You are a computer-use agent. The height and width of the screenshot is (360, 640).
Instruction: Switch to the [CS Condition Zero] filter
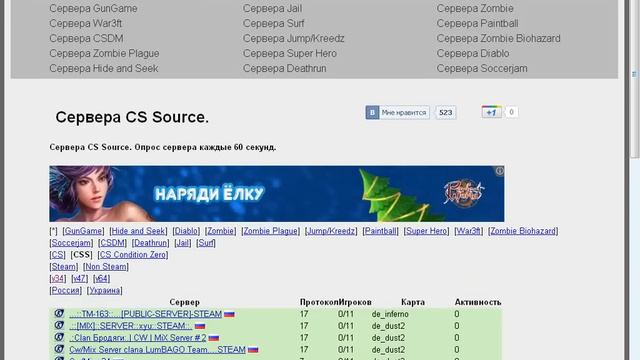133,255
